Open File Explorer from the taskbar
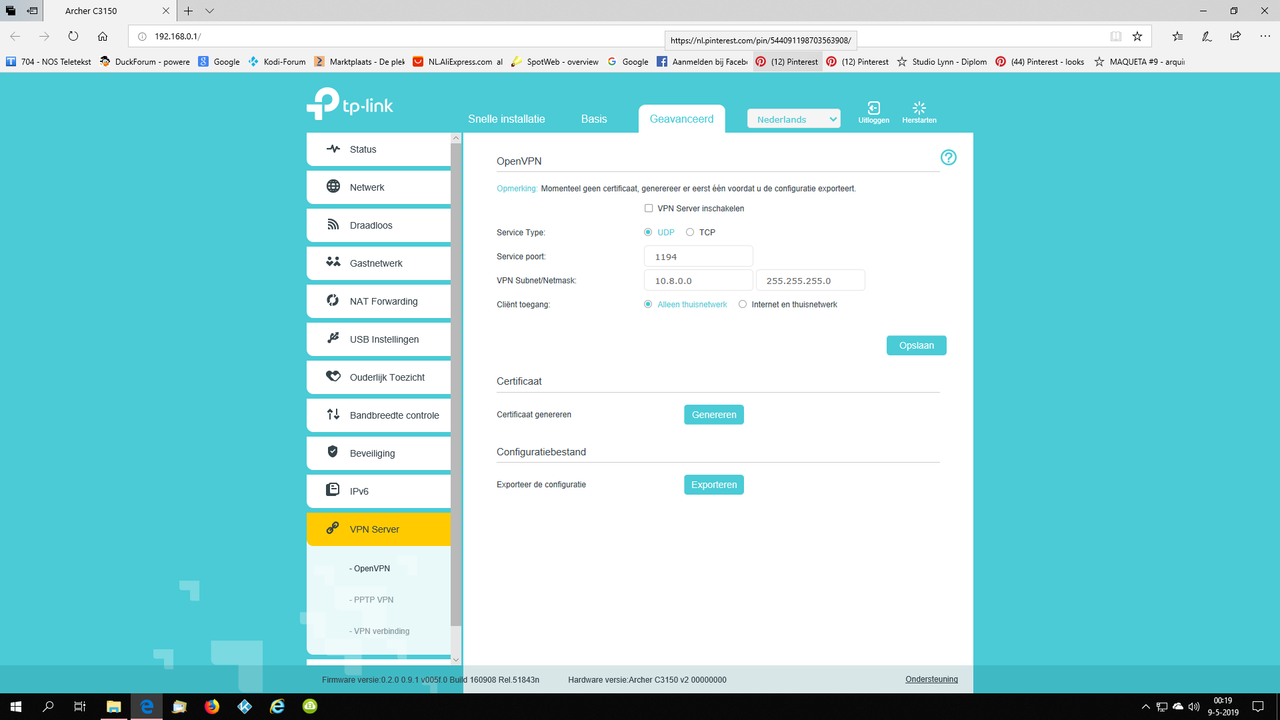The width and height of the screenshot is (1280, 720). (113, 706)
